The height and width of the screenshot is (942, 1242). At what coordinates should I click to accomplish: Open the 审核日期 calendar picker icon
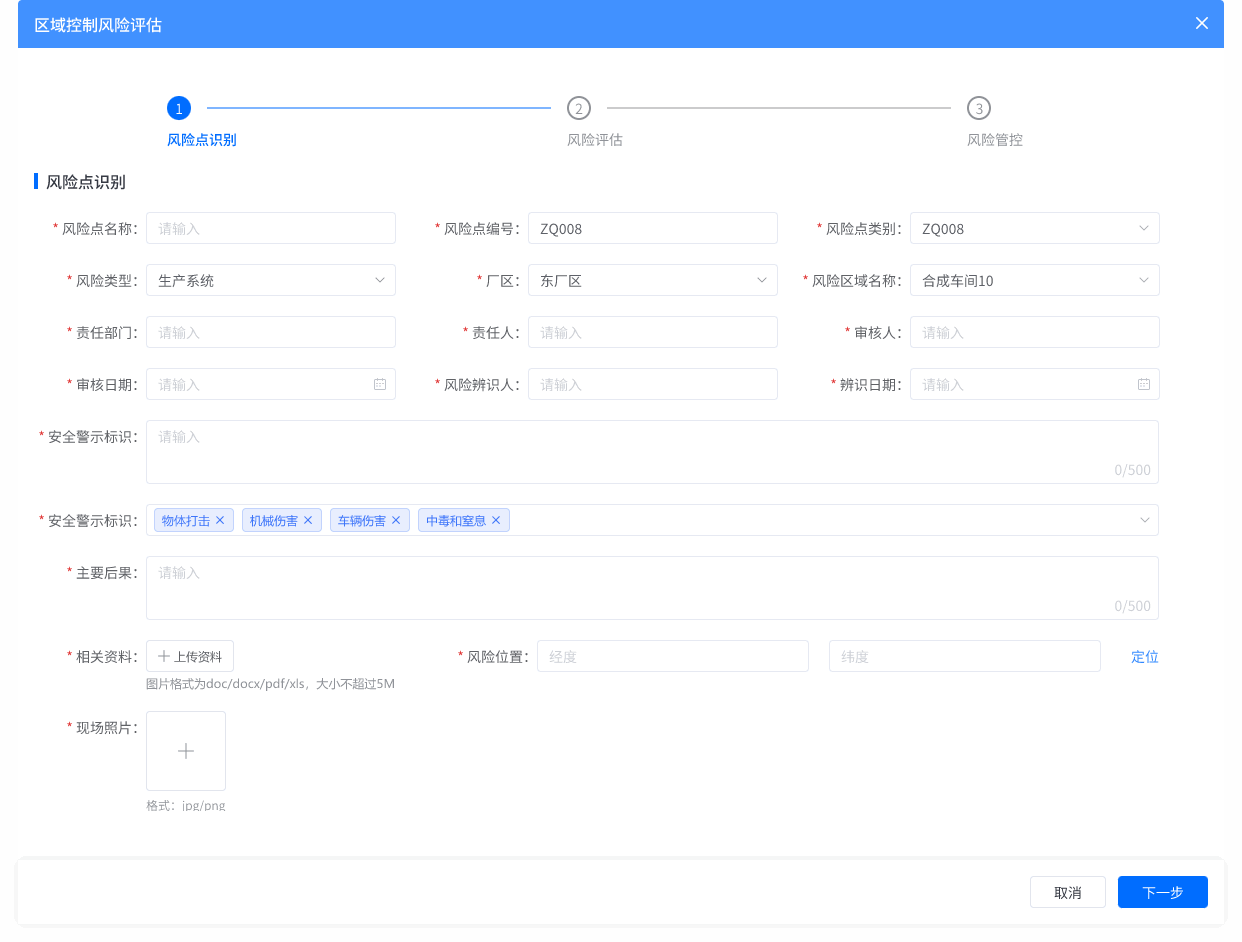point(380,384)
